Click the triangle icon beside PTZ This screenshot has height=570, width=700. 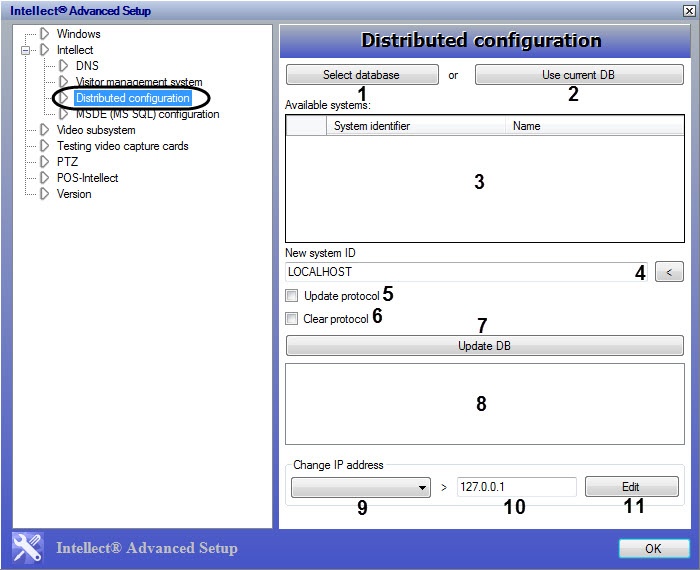(x=44, y=162)
